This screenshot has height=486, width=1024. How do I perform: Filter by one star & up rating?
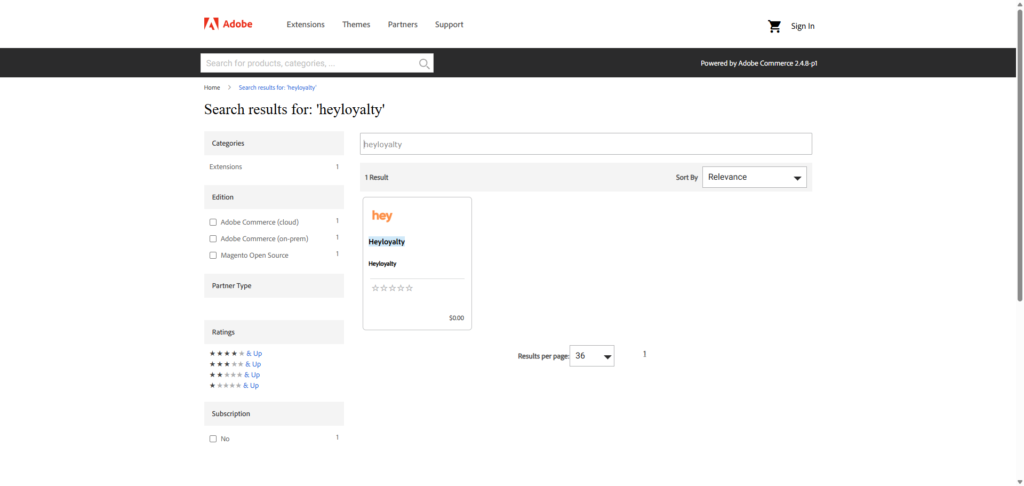click(x=235, y=385)
